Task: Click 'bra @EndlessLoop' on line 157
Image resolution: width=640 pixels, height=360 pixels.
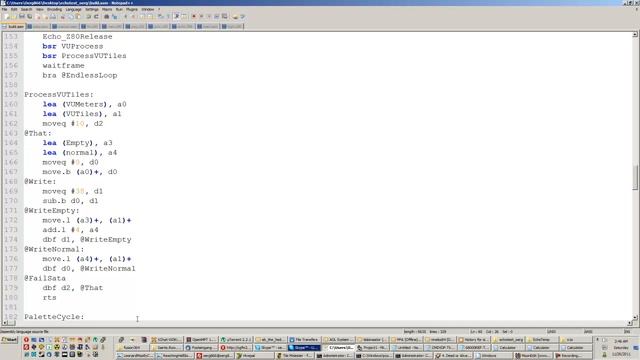Action: 80,76
